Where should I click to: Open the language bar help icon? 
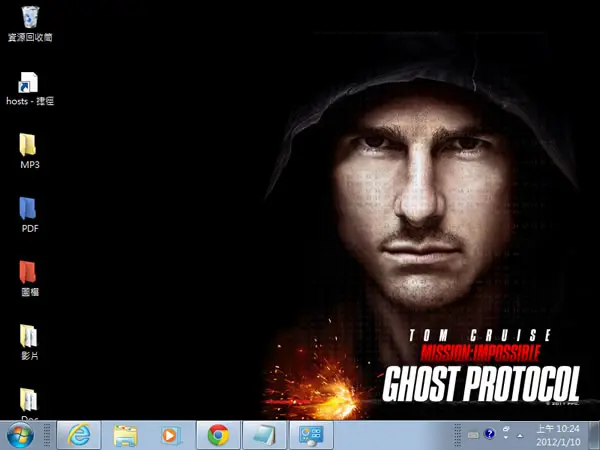(x=489, y=434)
